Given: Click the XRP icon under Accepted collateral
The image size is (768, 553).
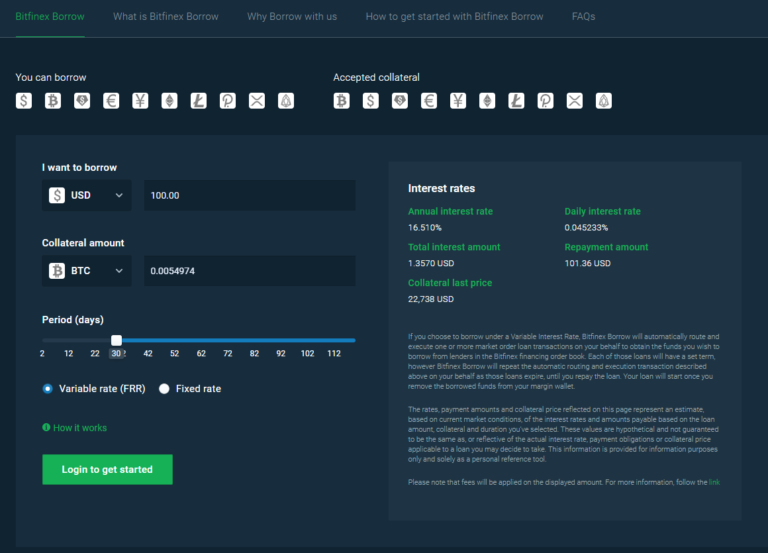Looking at the screenshot, I should point(574,100).
